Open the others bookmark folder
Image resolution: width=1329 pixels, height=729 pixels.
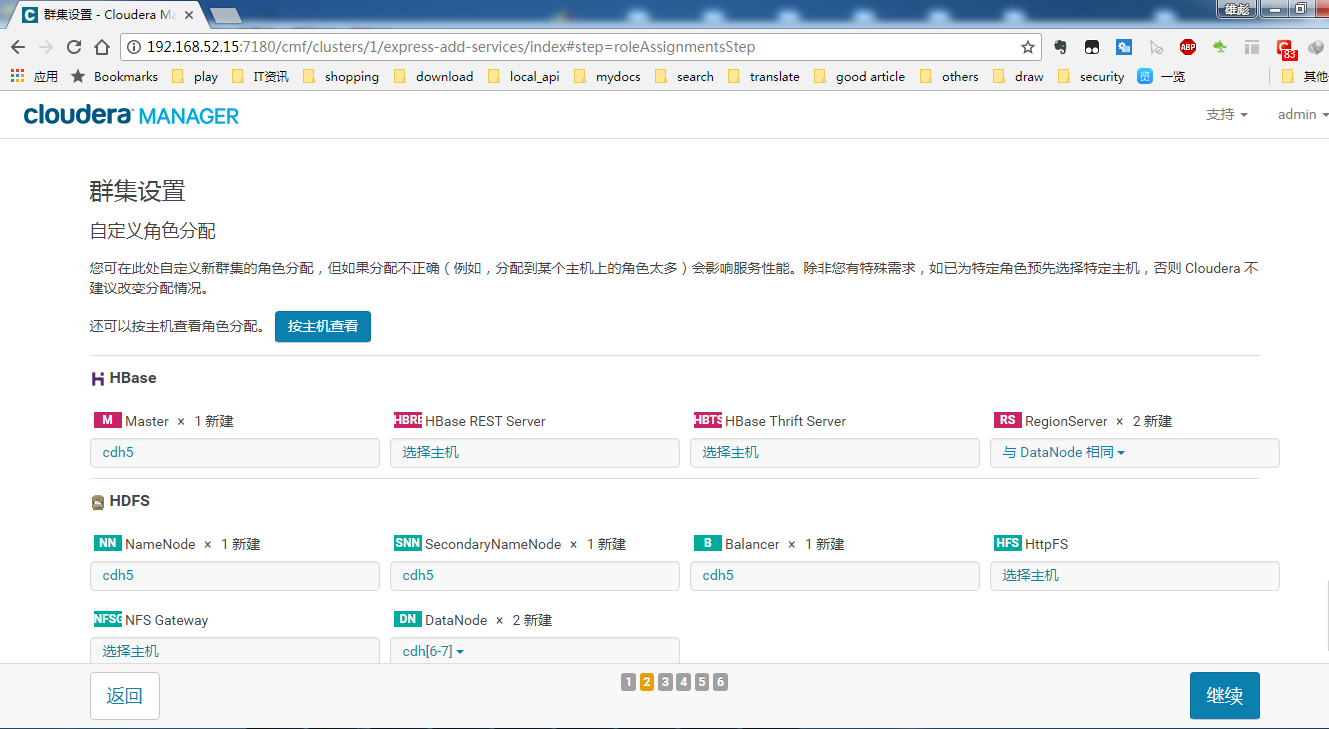click(949, 76)
